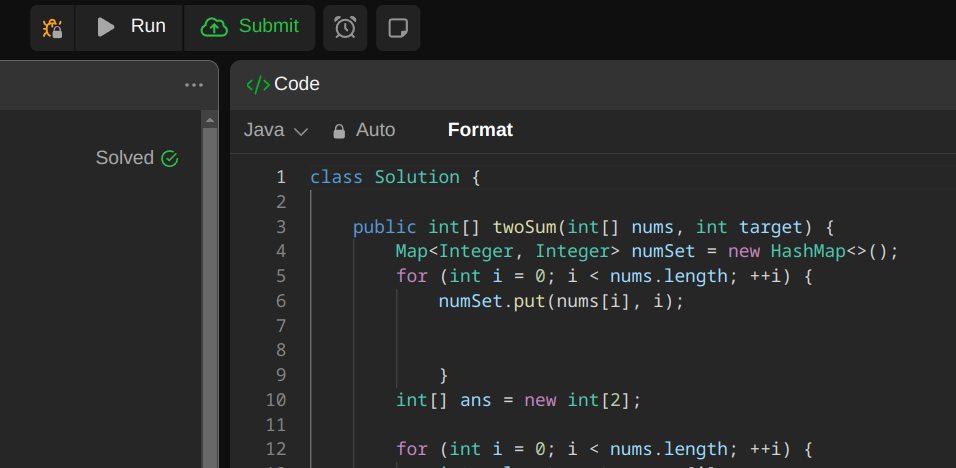
Task: Click the Solved status label
Action: [x=124, y=158]
